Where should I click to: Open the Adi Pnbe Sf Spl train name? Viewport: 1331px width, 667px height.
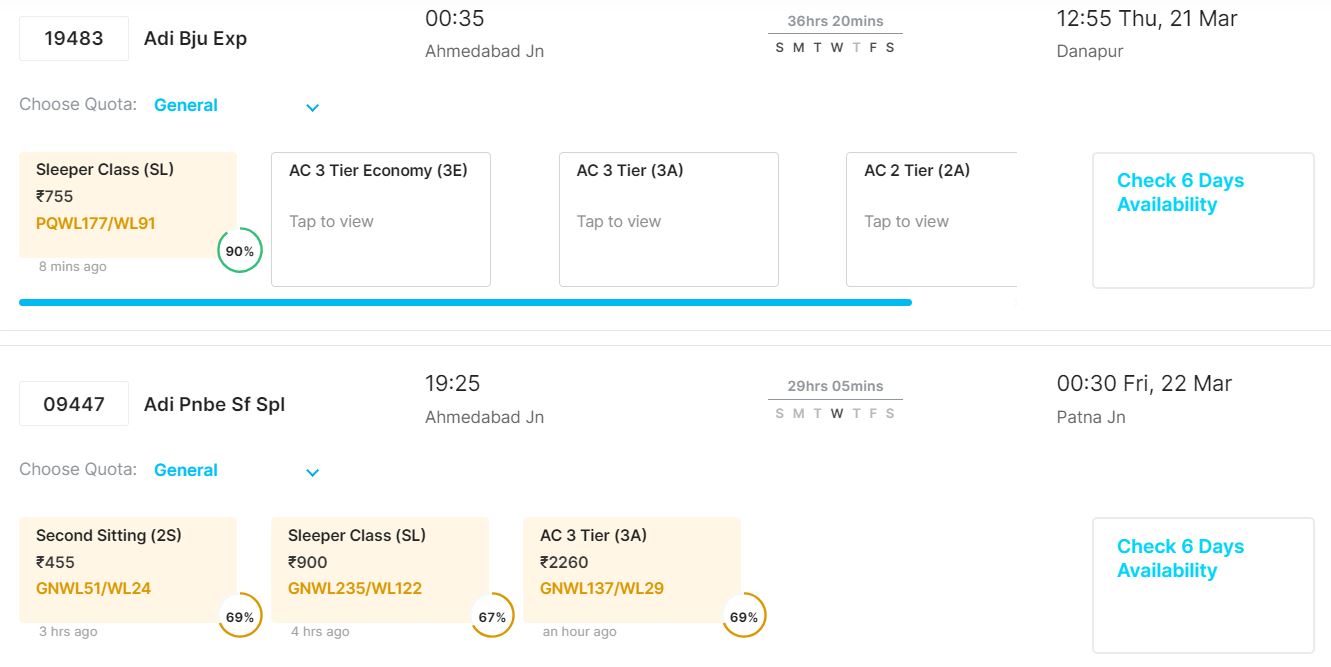point(214,404)
